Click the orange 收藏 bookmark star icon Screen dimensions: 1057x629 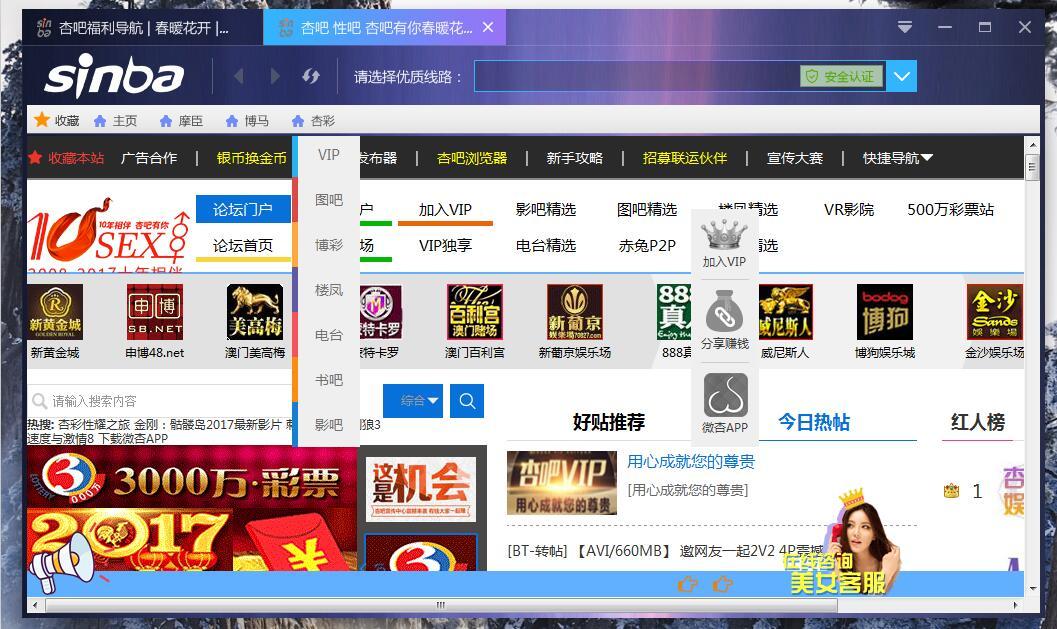click(x=42, y=120)
